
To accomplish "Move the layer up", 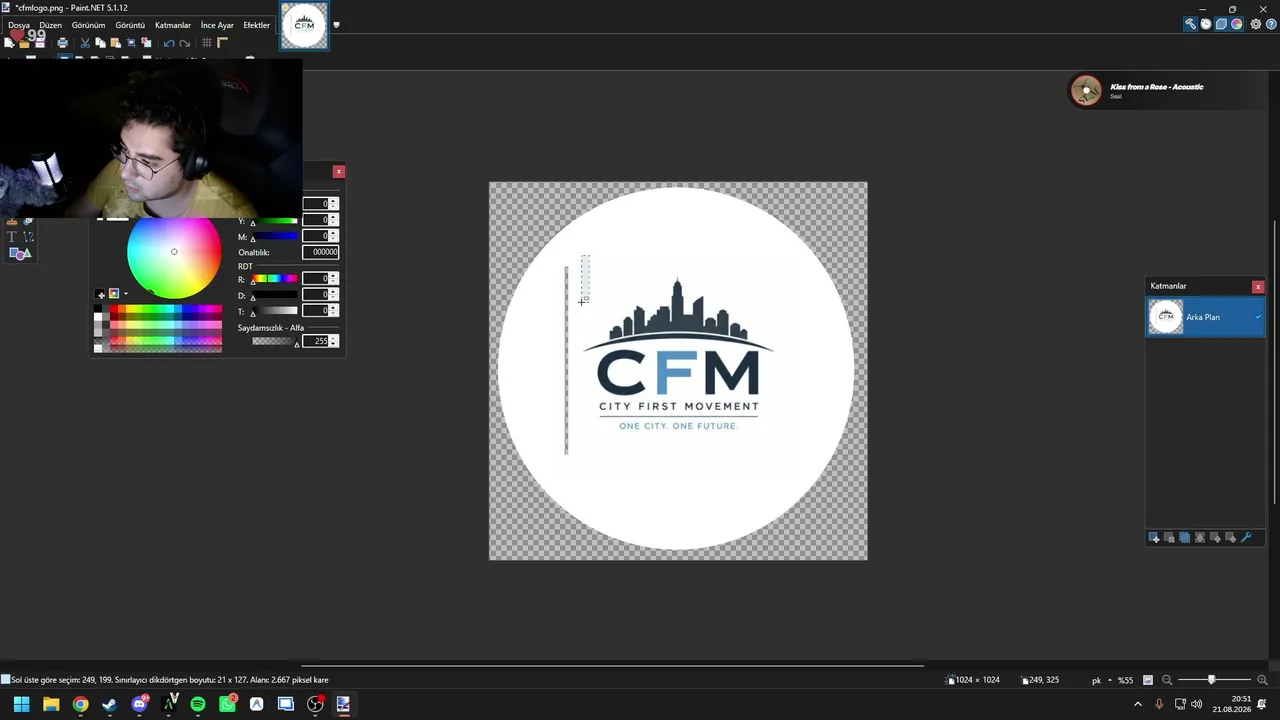I will click(1215, 538).
